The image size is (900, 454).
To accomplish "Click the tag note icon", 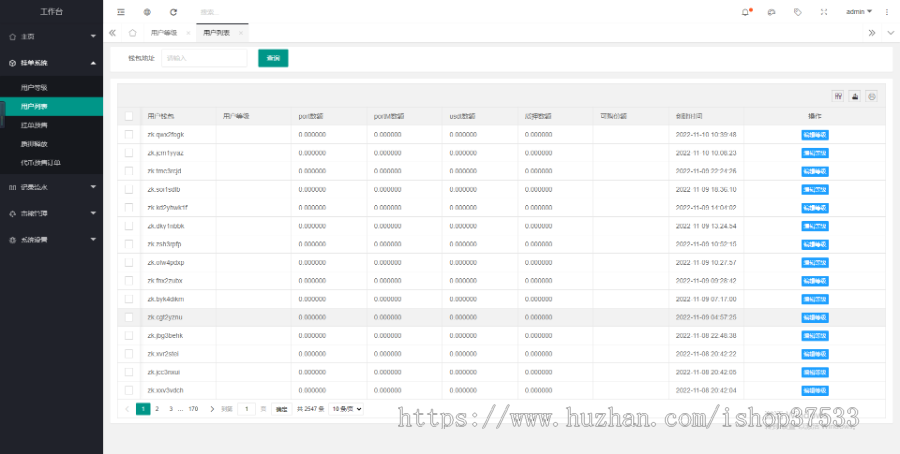I will click(x=797, y=12).
